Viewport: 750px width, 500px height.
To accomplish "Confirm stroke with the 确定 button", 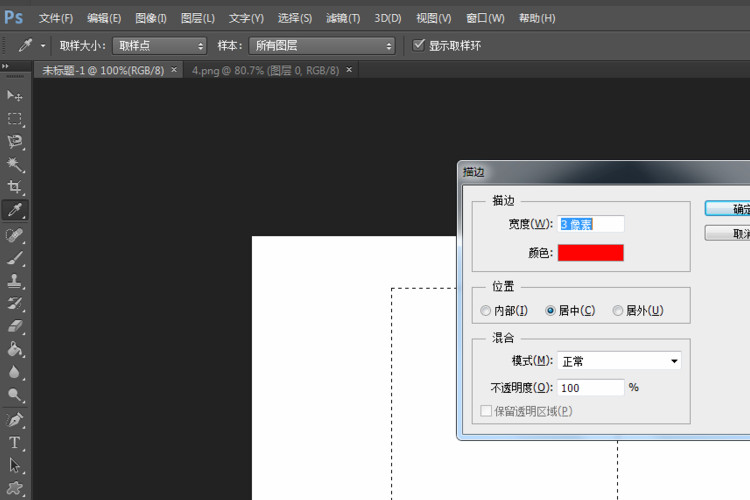I will tap(728, 209).
